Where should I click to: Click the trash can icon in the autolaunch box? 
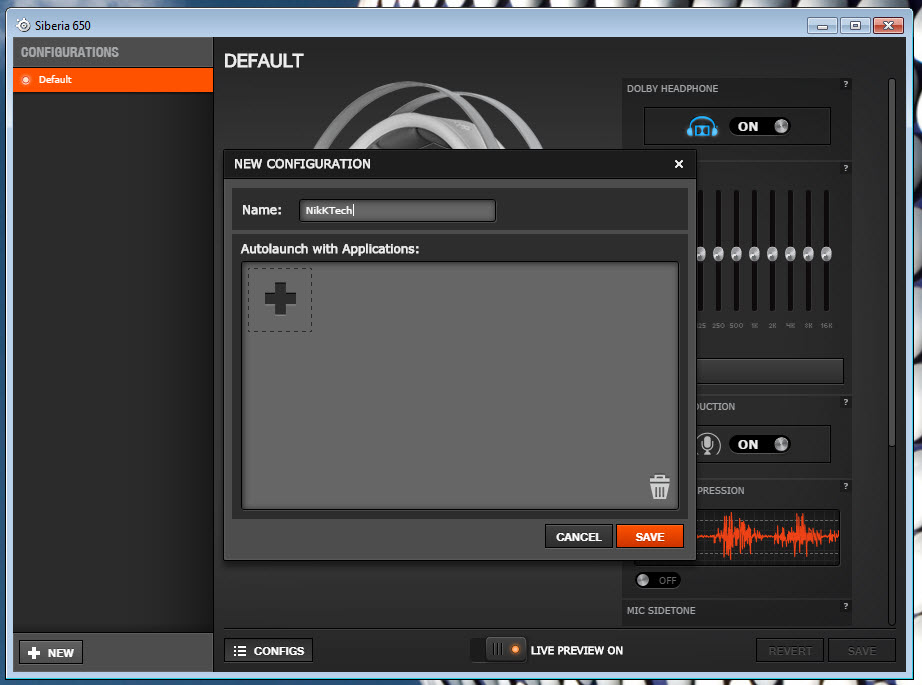tap(659, 487)
